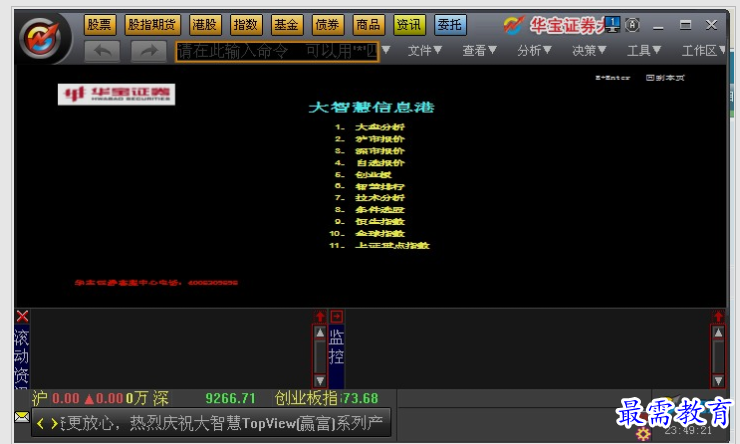Open the 委托 trading button
The height and width of the screenshot is (444, 740).
point(450,25)
